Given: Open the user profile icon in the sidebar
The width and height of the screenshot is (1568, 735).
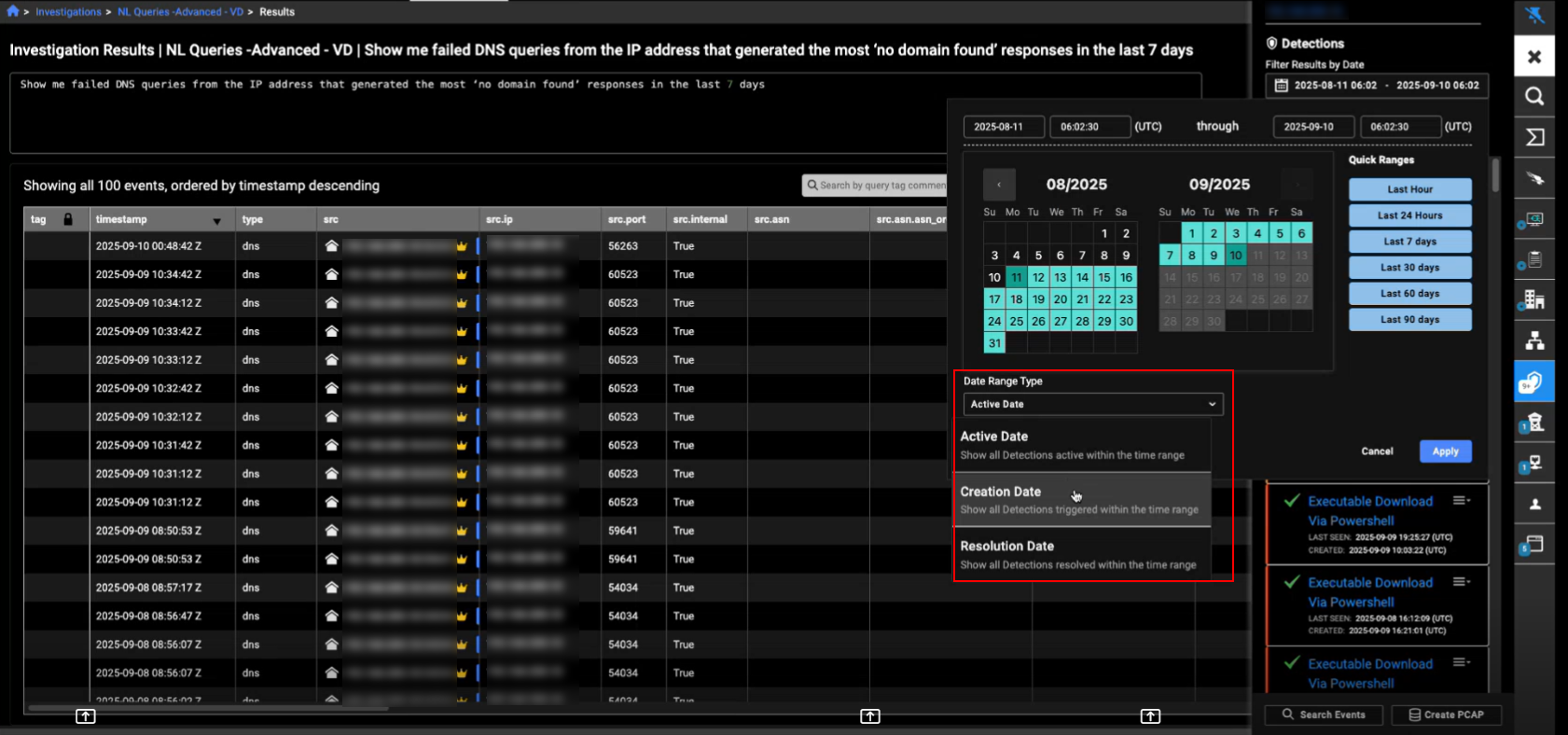Looking at the screenshot, I should point(1535,505).
